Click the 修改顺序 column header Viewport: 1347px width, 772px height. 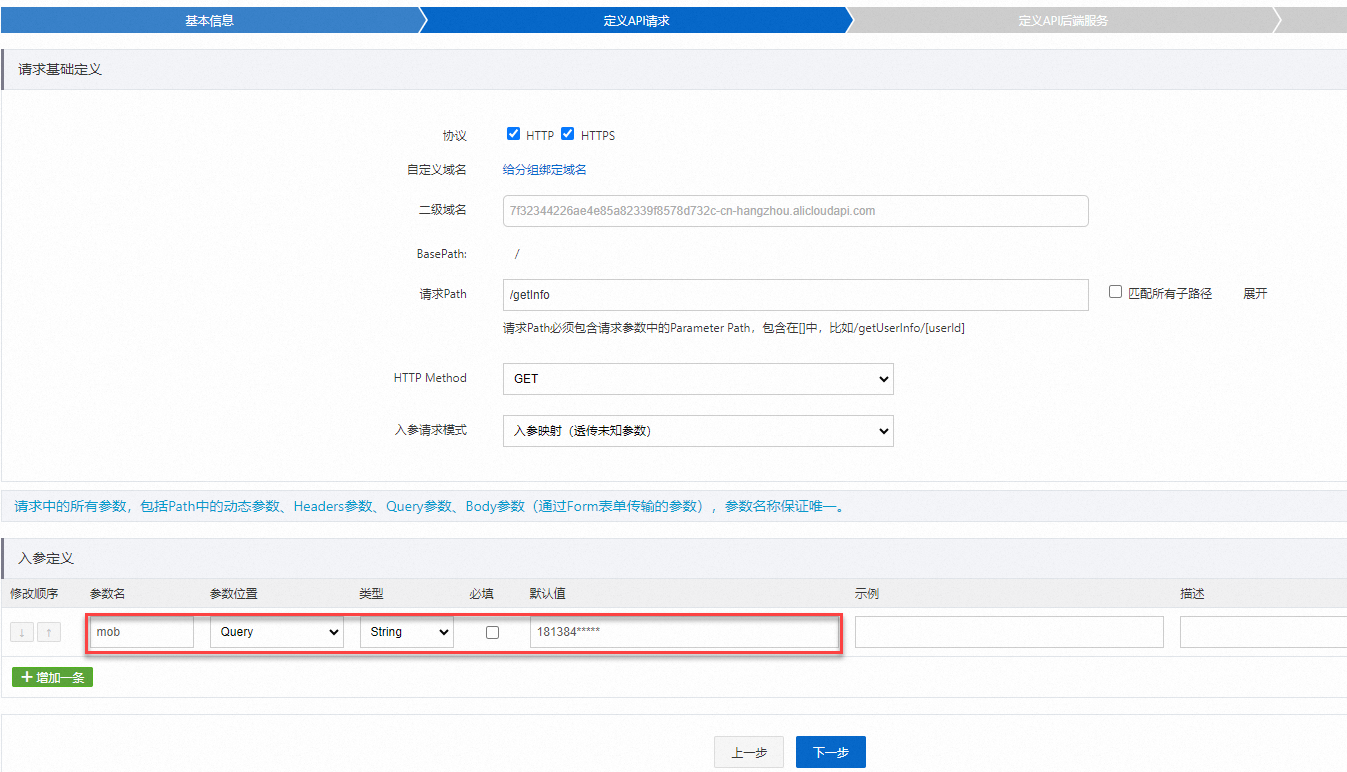coord(34,594)
